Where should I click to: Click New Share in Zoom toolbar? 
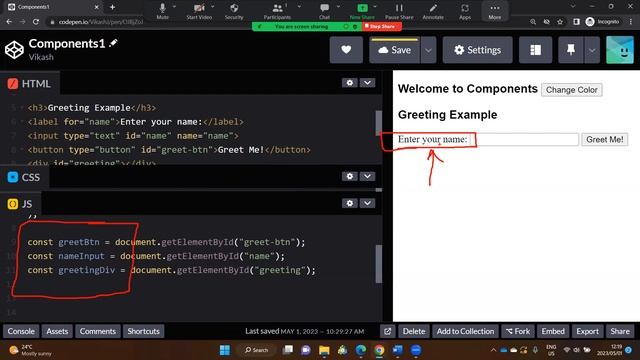(362, 11)
